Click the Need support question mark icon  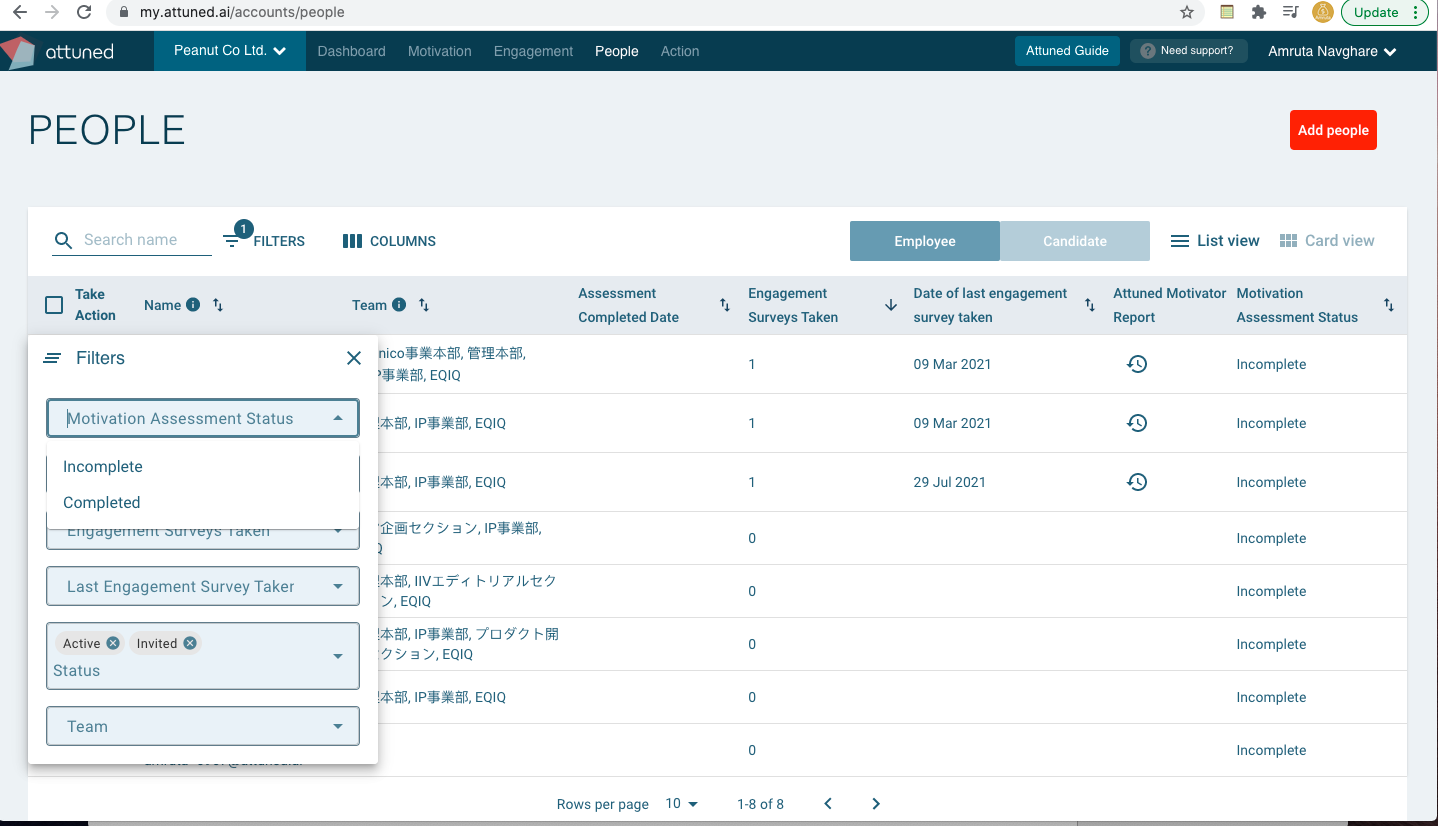(x=1149, y=51)
